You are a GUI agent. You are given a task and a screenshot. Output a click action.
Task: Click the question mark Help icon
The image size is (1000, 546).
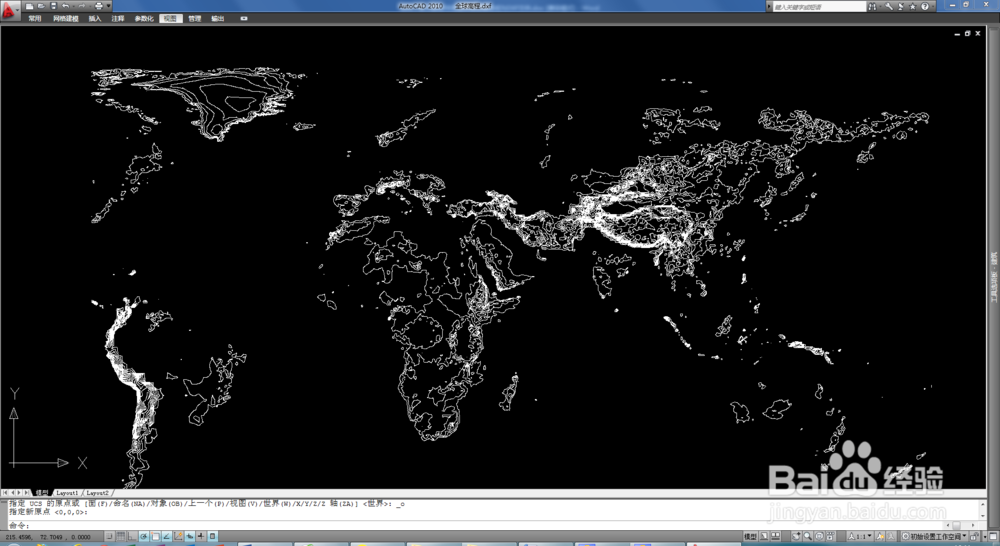925,6
